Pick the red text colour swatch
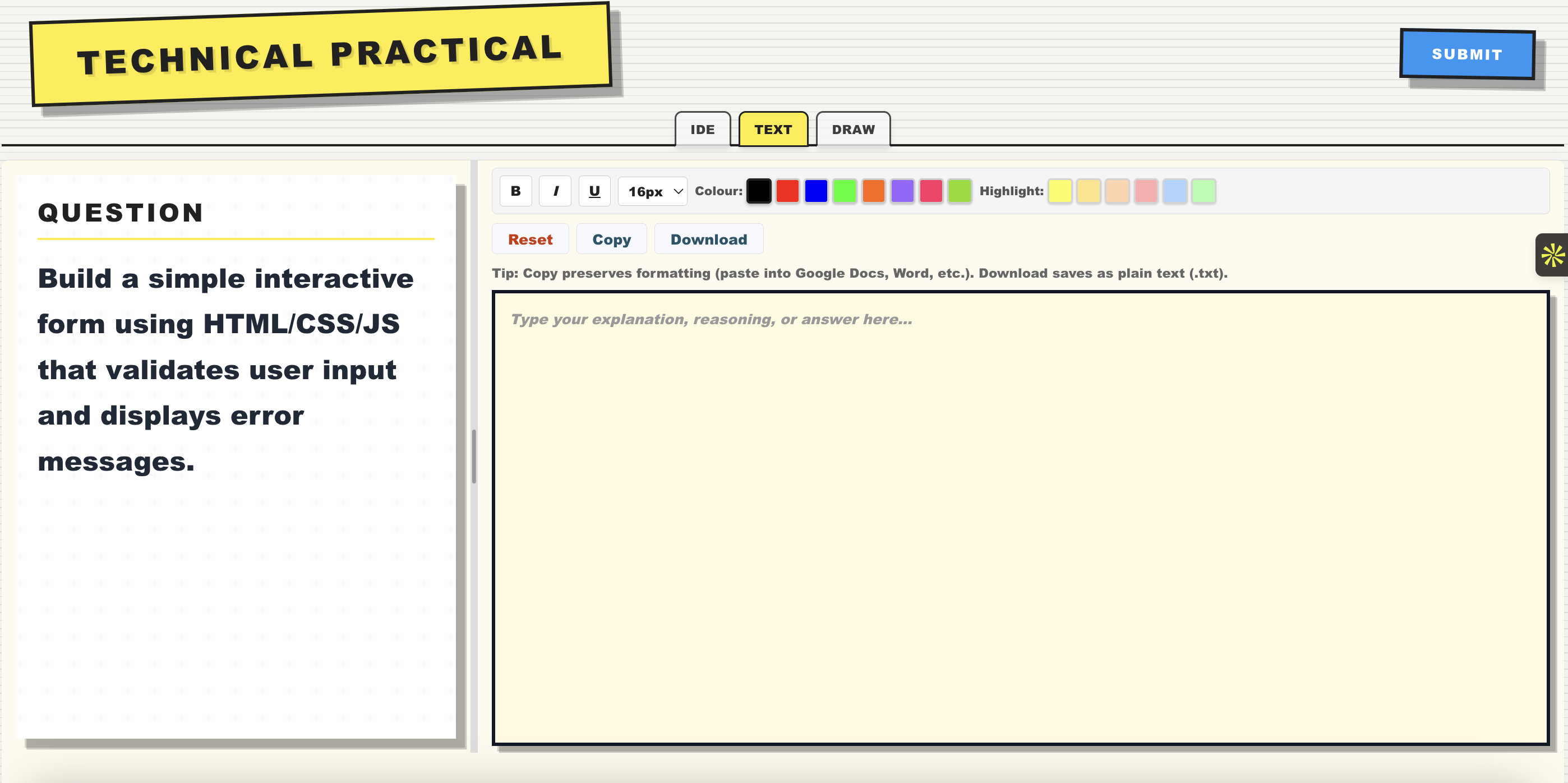The image size is (1568, 783). coord(787,191)
